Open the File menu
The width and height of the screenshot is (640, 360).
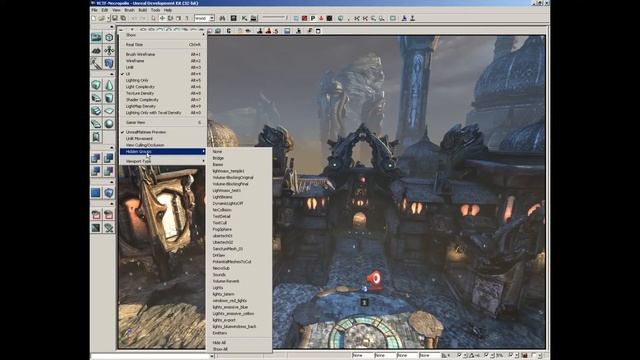pos(94,10)
